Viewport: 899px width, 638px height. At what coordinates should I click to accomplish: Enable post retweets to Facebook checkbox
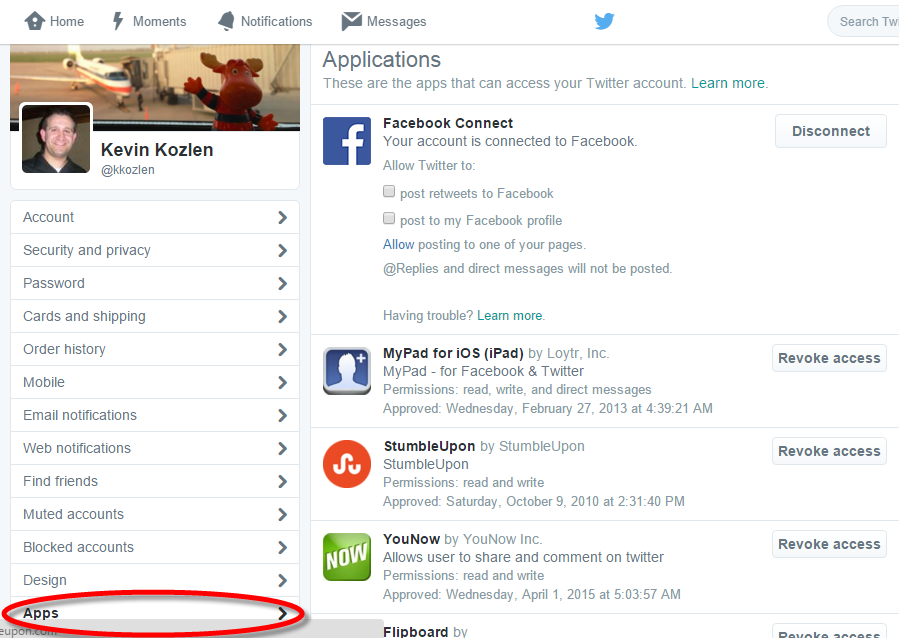pos(389,191)
